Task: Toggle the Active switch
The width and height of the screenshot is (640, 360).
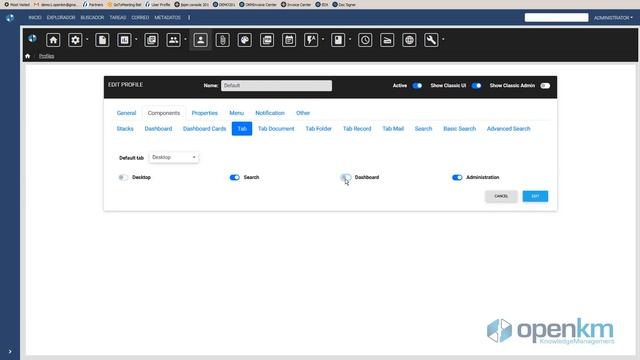Action: pos(417,86)
